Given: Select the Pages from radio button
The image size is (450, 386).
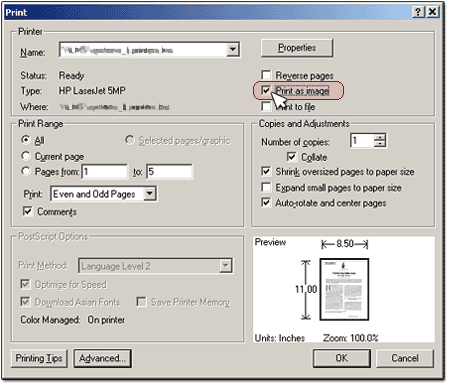Looking at the screenshot, I should 26,172.
